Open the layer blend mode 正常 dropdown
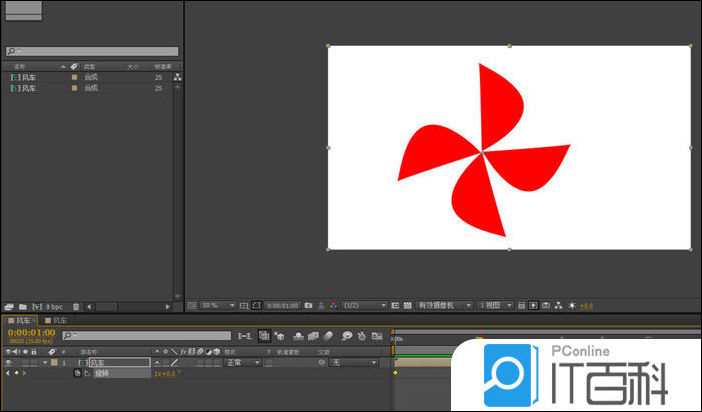702x412 pixels. click(x=242, y=362)
